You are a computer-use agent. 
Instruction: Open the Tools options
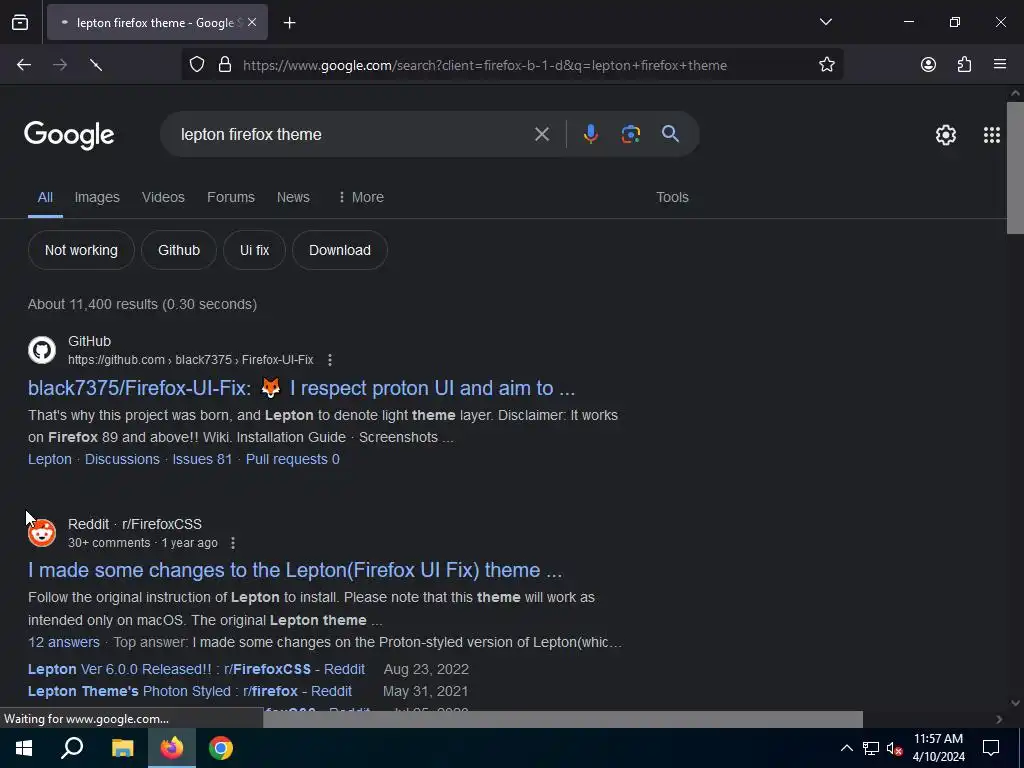[672, 197]
